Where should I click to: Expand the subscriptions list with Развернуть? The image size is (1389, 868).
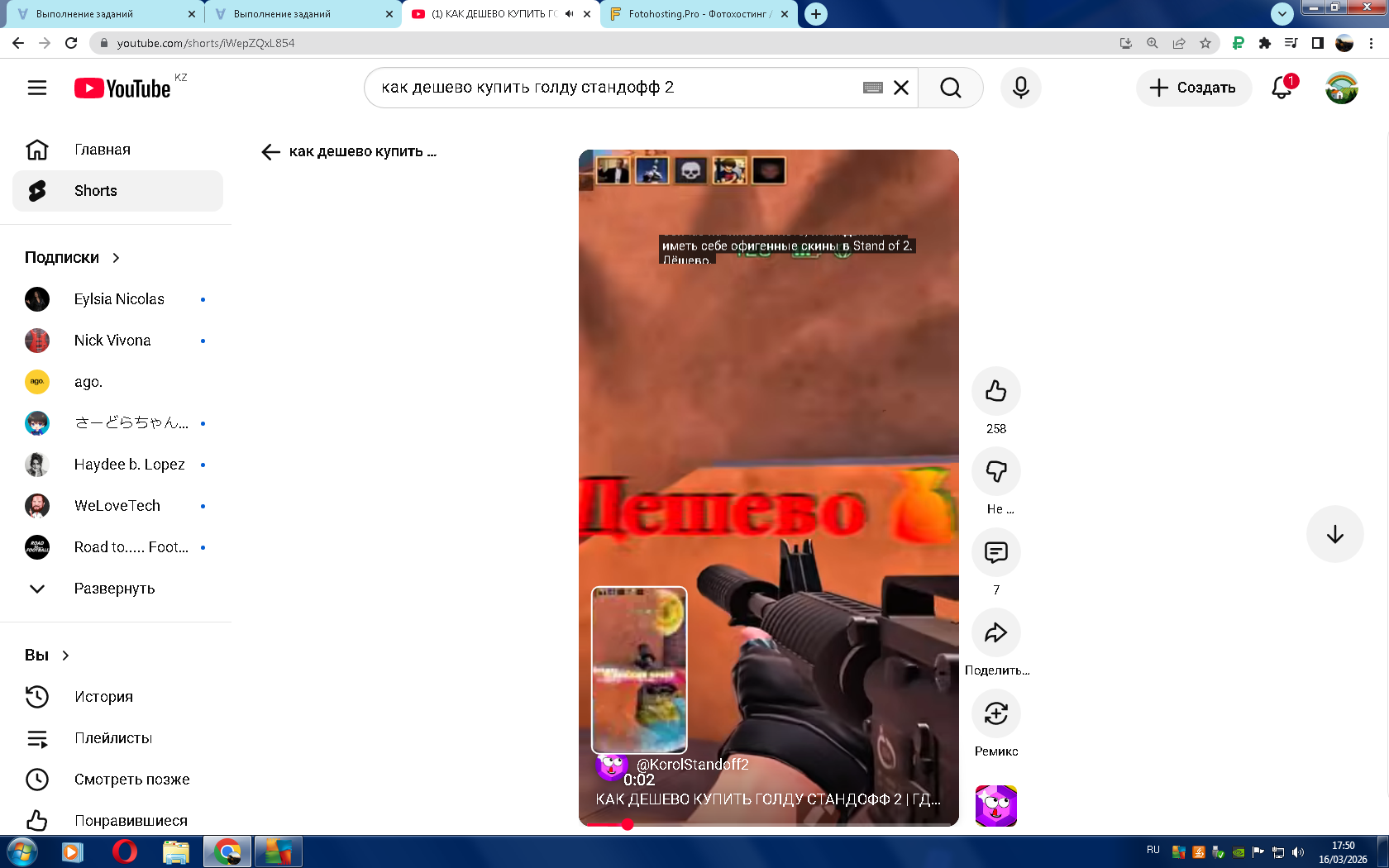tap(117, 589)
